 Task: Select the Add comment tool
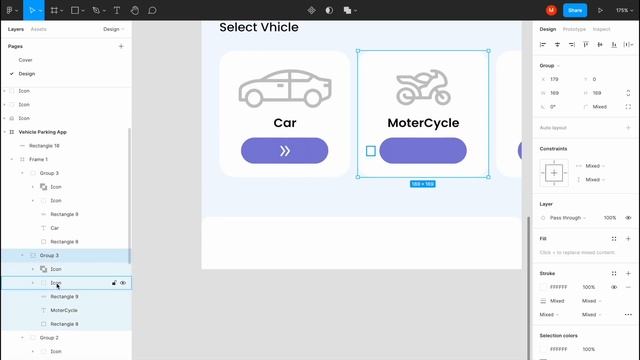point(152,10)
